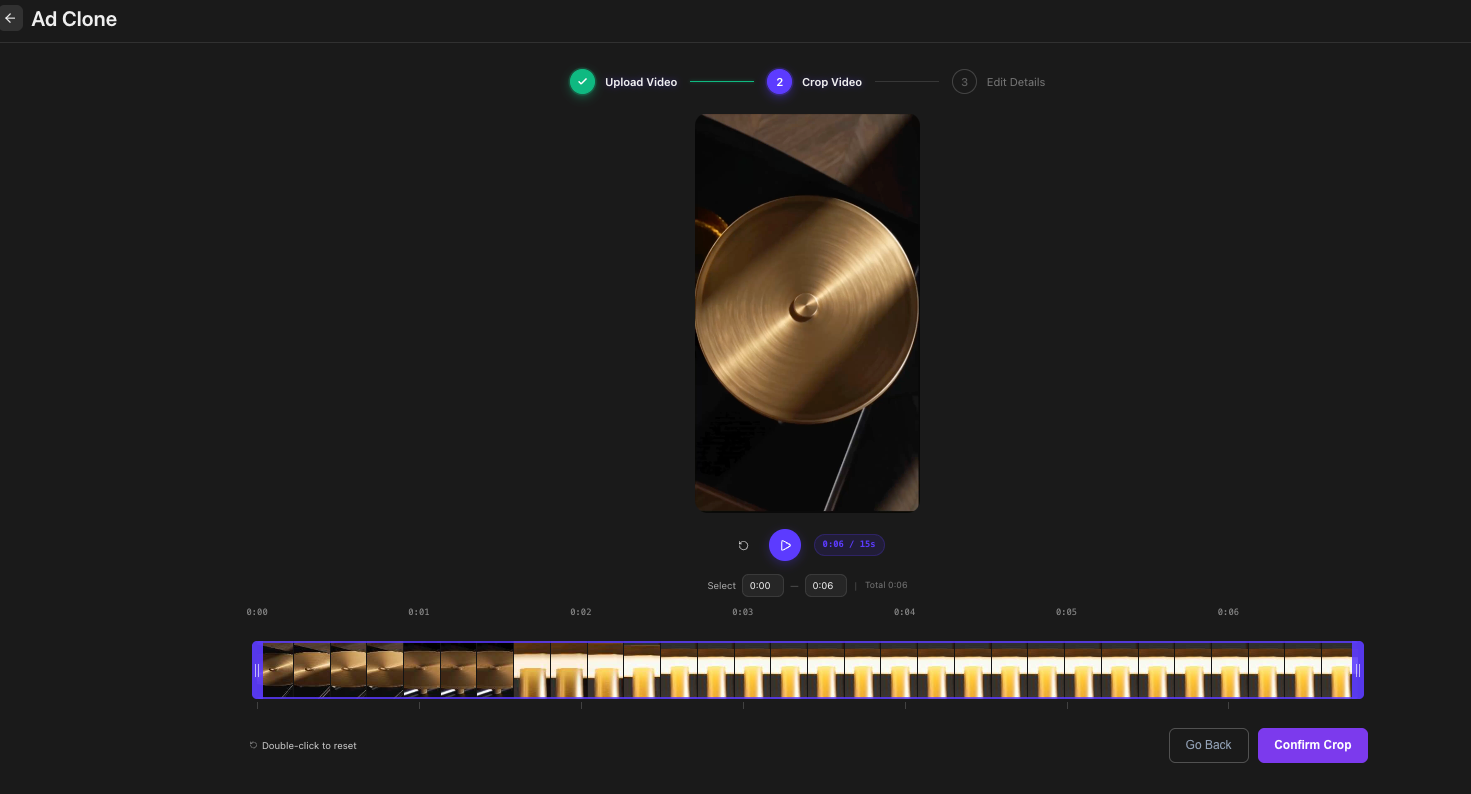The height and width of the screenshot is (794, 1471).
Task: Click the green Upload Video checkmark step
Action: click(x=582, y=82)
